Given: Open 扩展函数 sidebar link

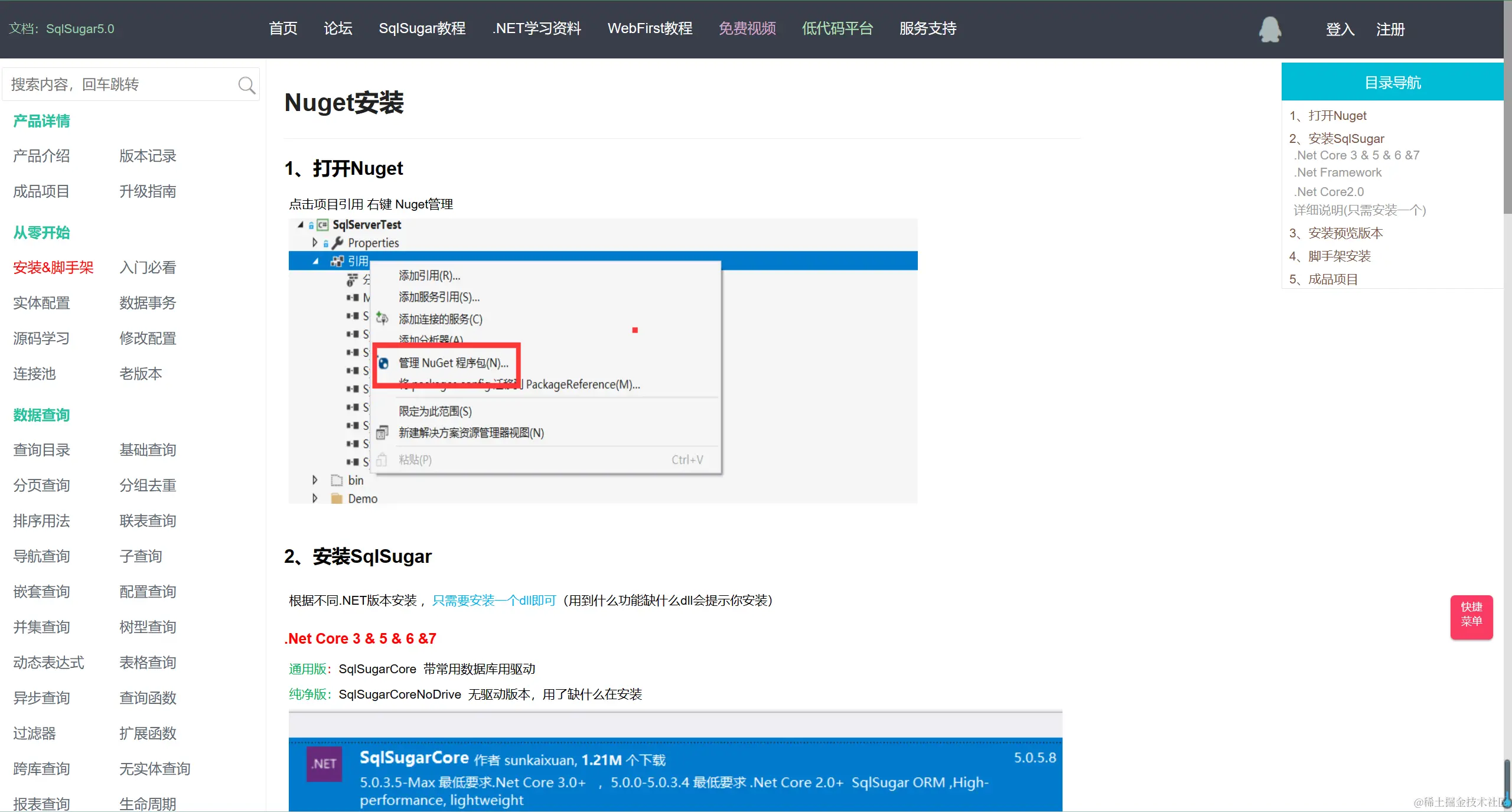Looking at the screenshot, I should pyautogui.click(x=148, y=733).
